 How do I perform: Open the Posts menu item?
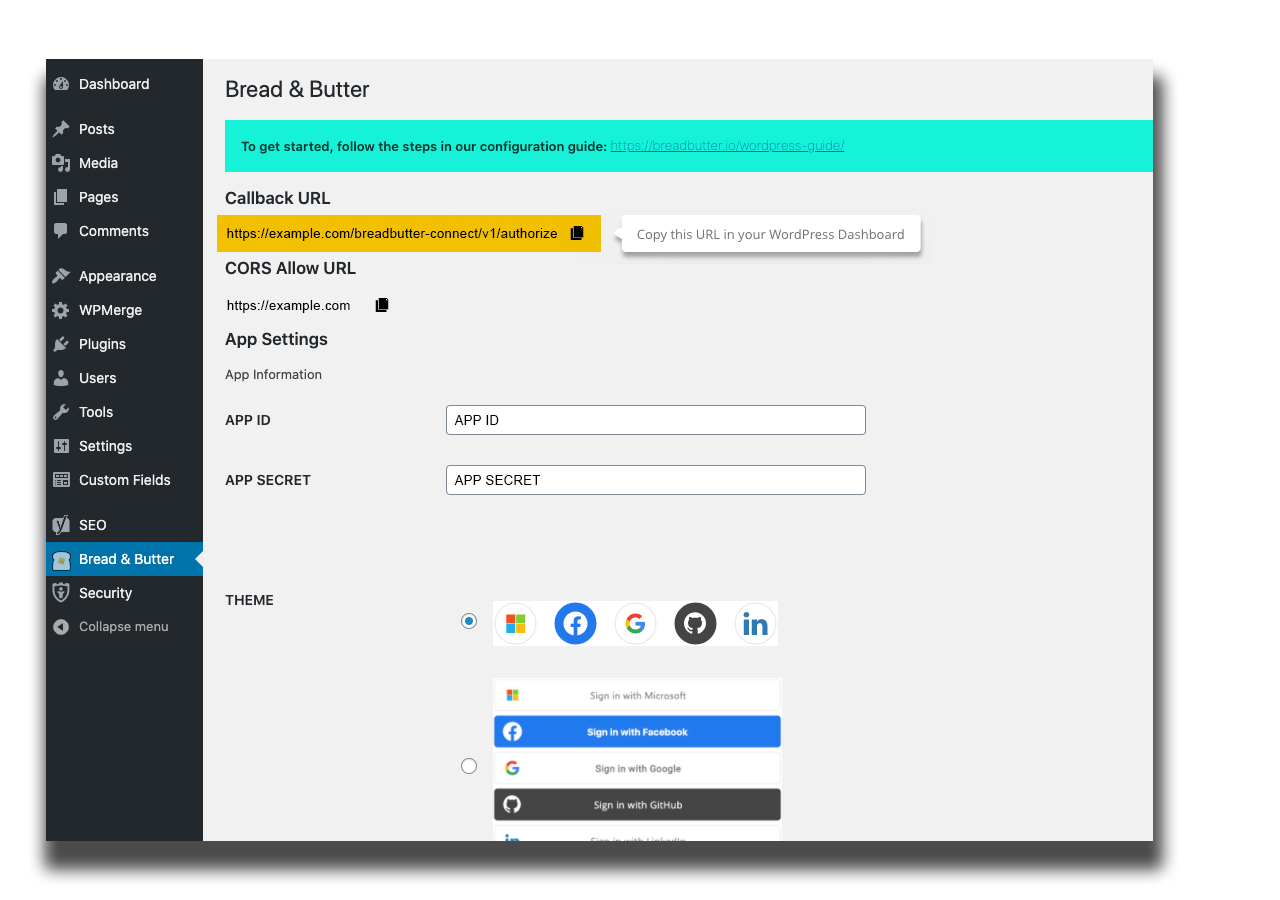coord(124,129)
